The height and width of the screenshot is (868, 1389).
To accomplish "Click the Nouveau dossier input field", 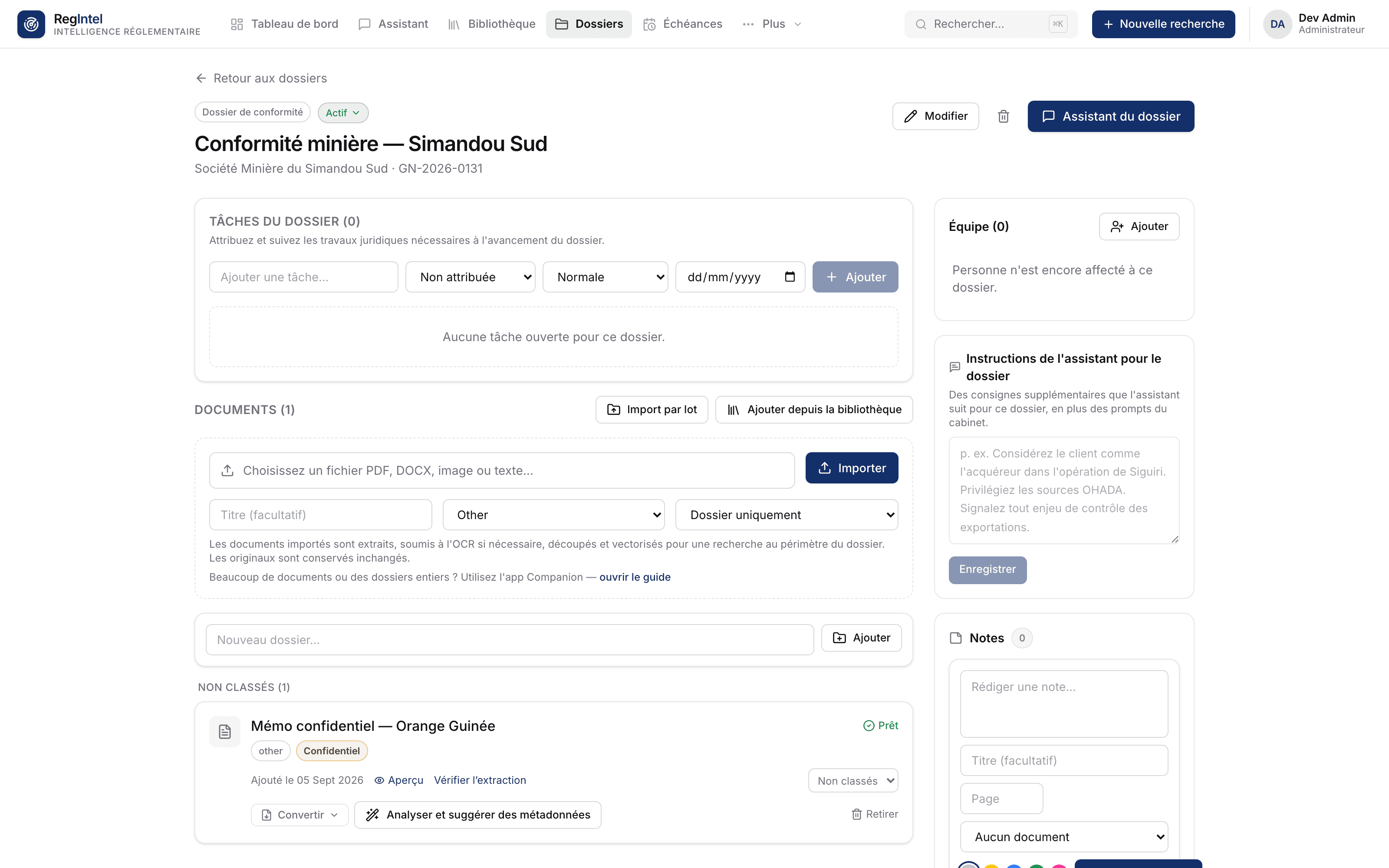I will point(510,640).
